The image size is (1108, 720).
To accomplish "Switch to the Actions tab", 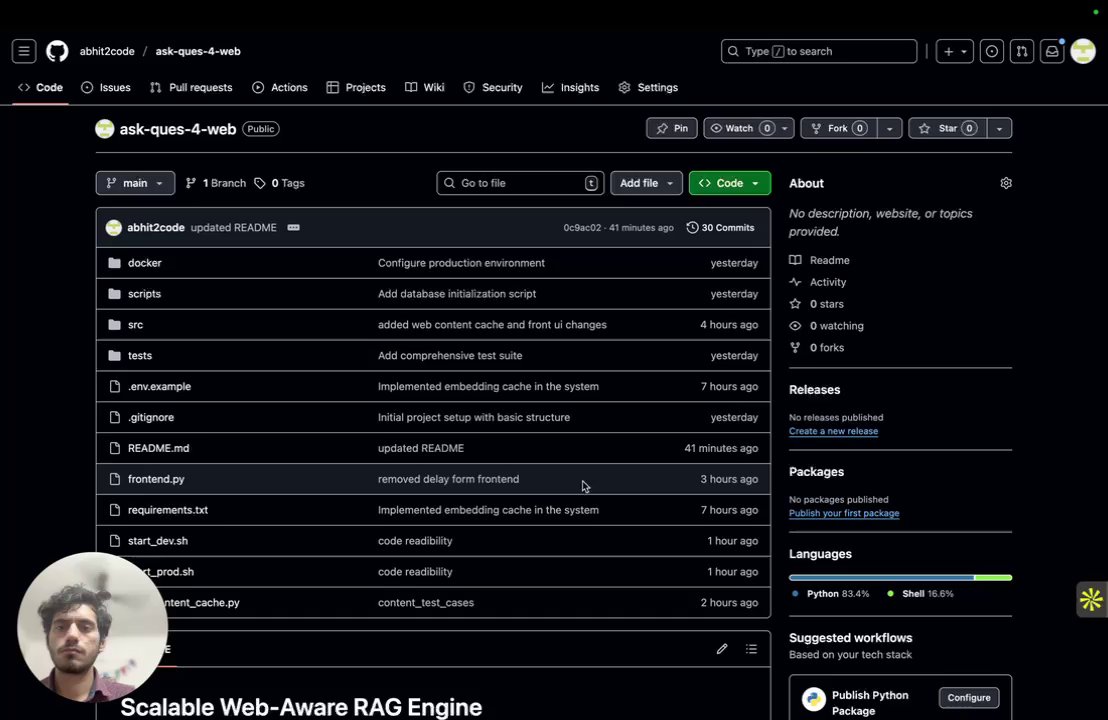I will click(x=280, y=87).
